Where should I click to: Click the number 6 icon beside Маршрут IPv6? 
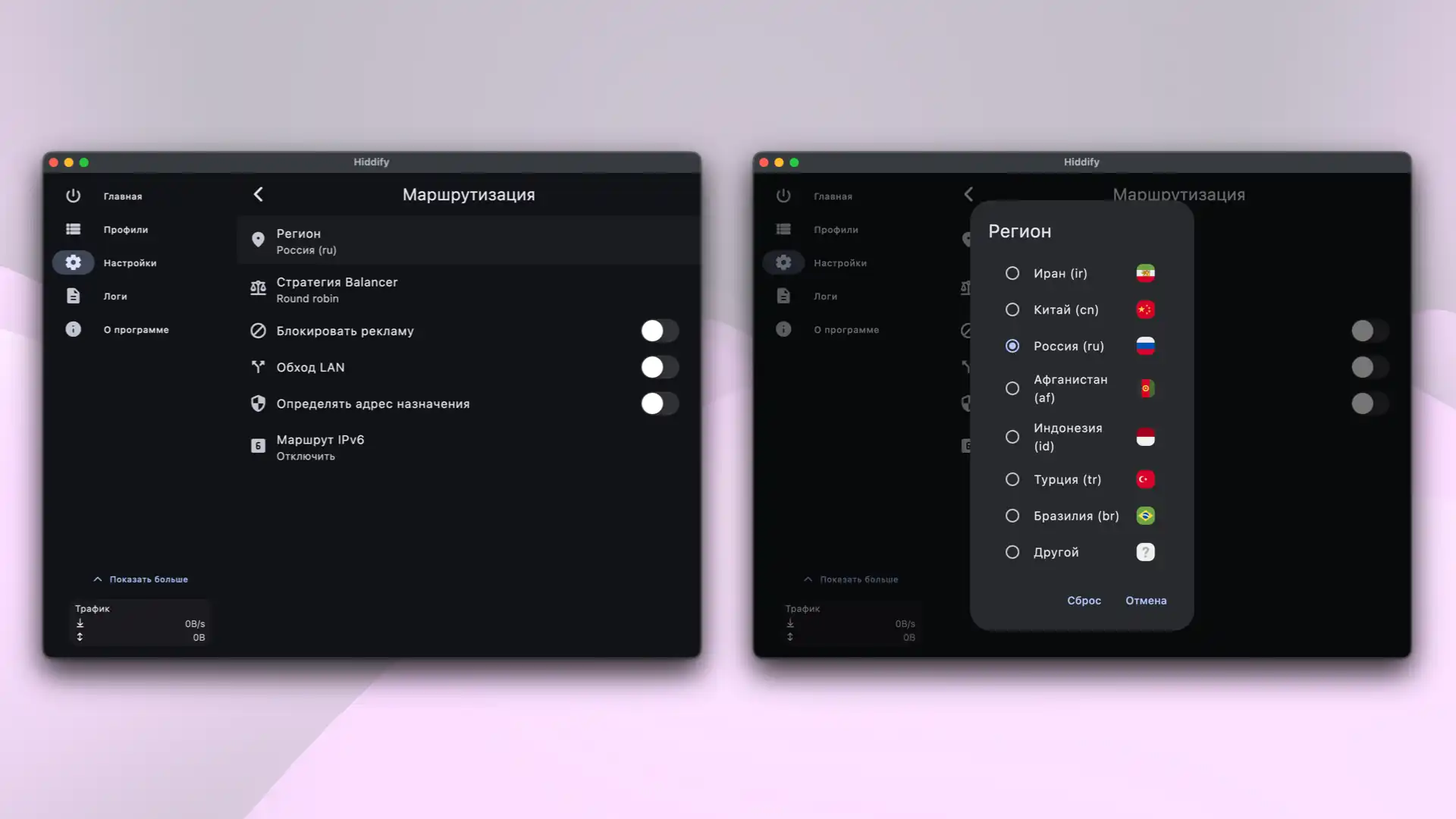(258, 446)
